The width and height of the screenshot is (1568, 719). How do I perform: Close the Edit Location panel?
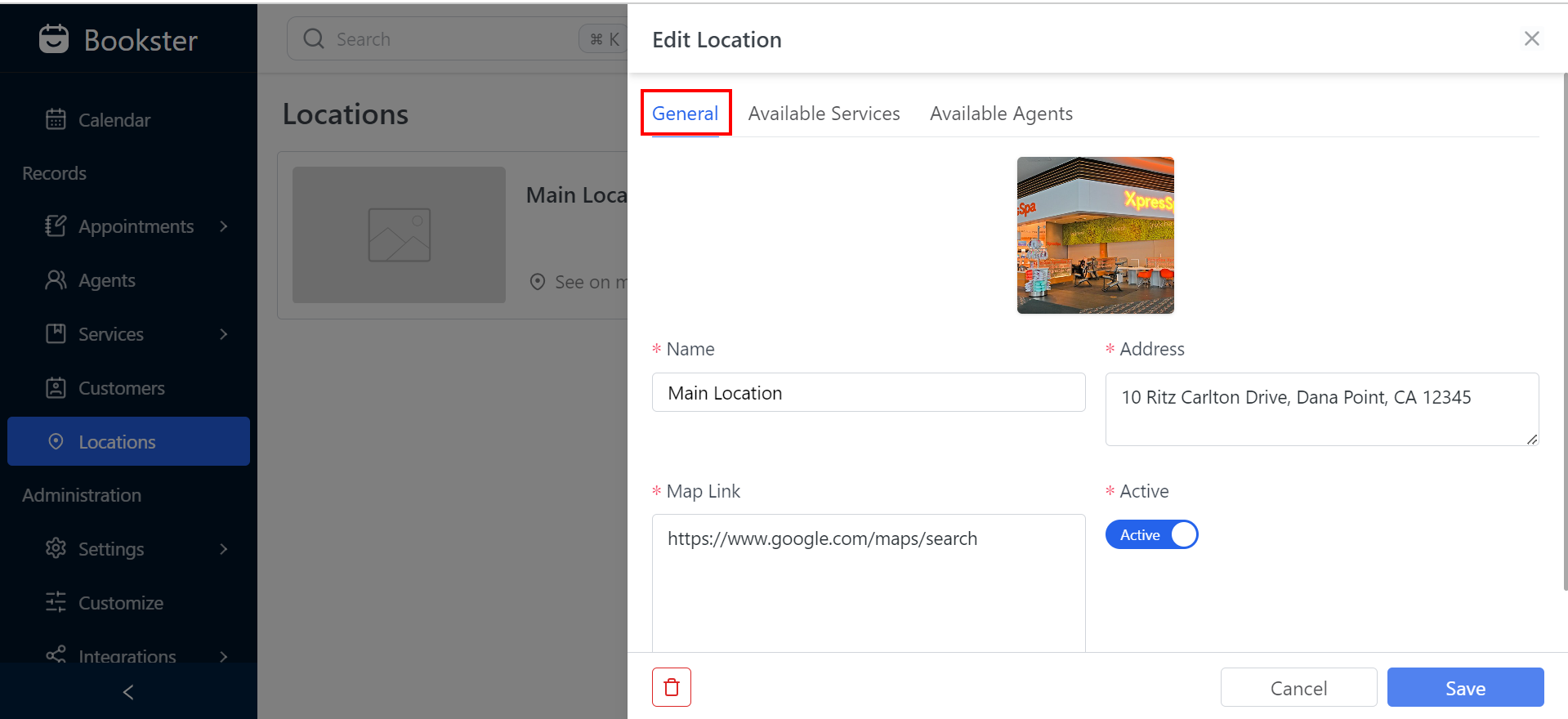pos(1531,39)
